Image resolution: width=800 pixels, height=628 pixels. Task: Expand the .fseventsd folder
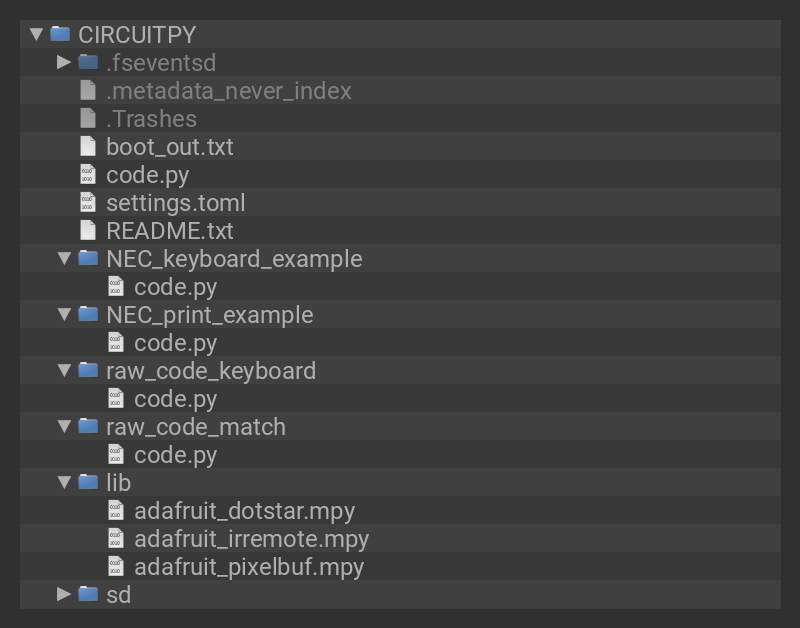point(64,62)
